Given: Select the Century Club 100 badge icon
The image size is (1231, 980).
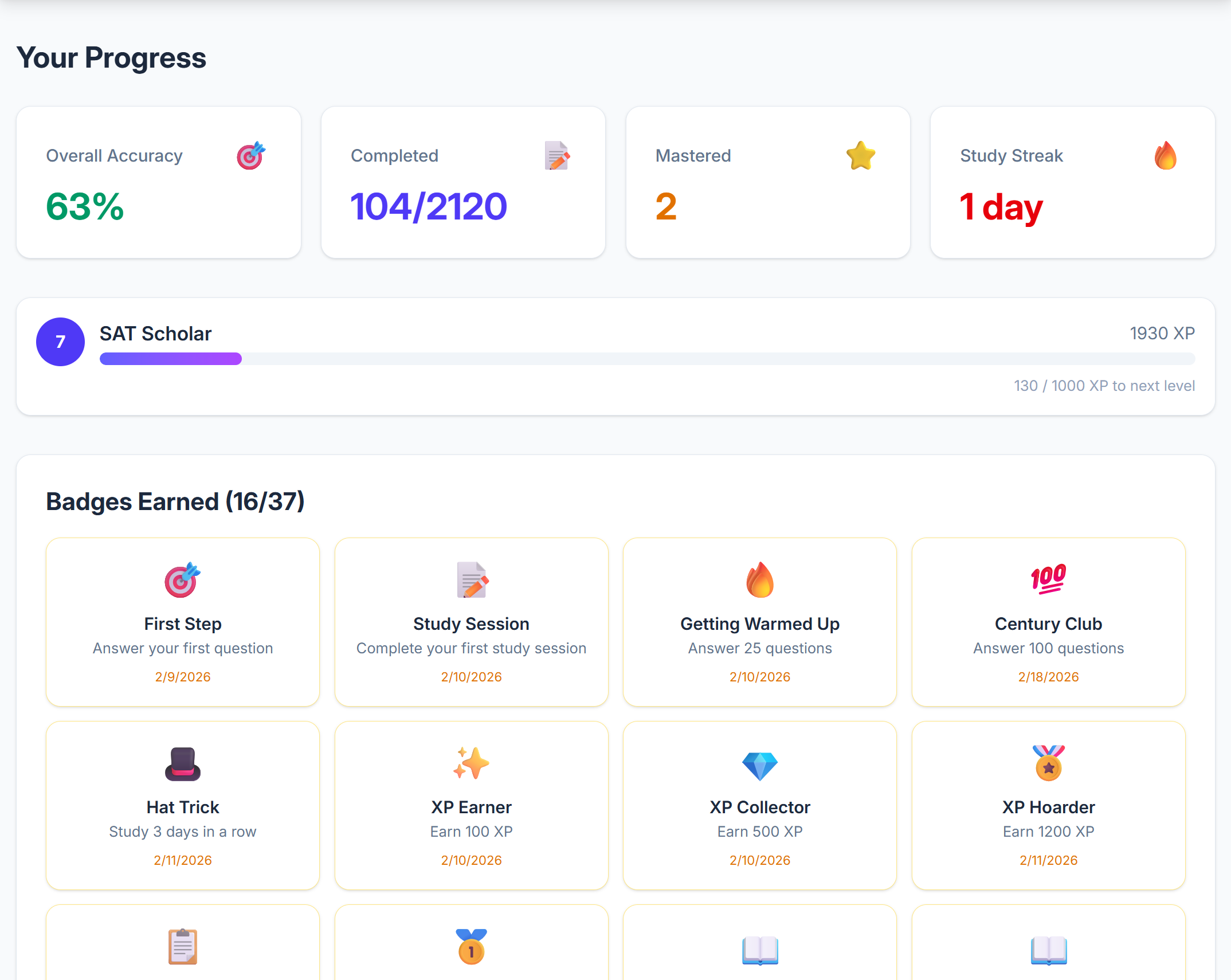Looking at the screenshot, I should (1048, 579).
